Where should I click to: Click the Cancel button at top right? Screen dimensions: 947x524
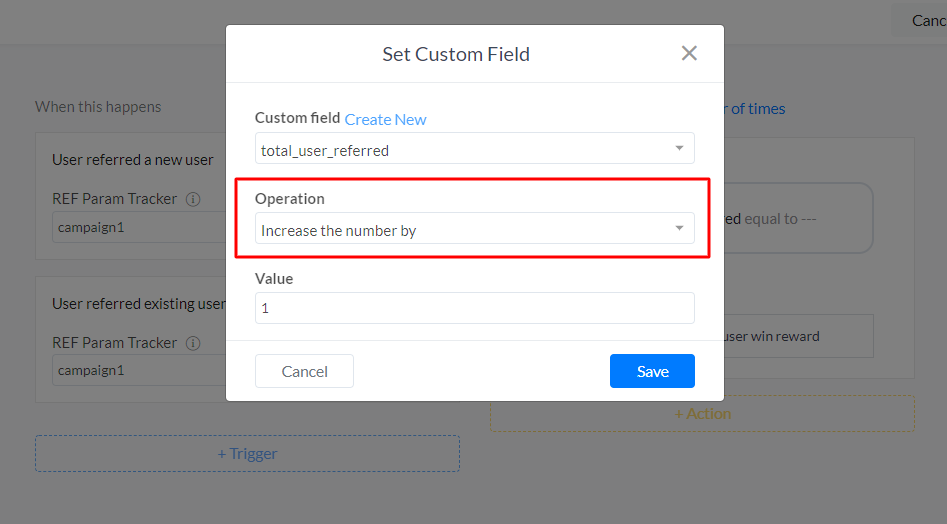[x=927, y=20]
